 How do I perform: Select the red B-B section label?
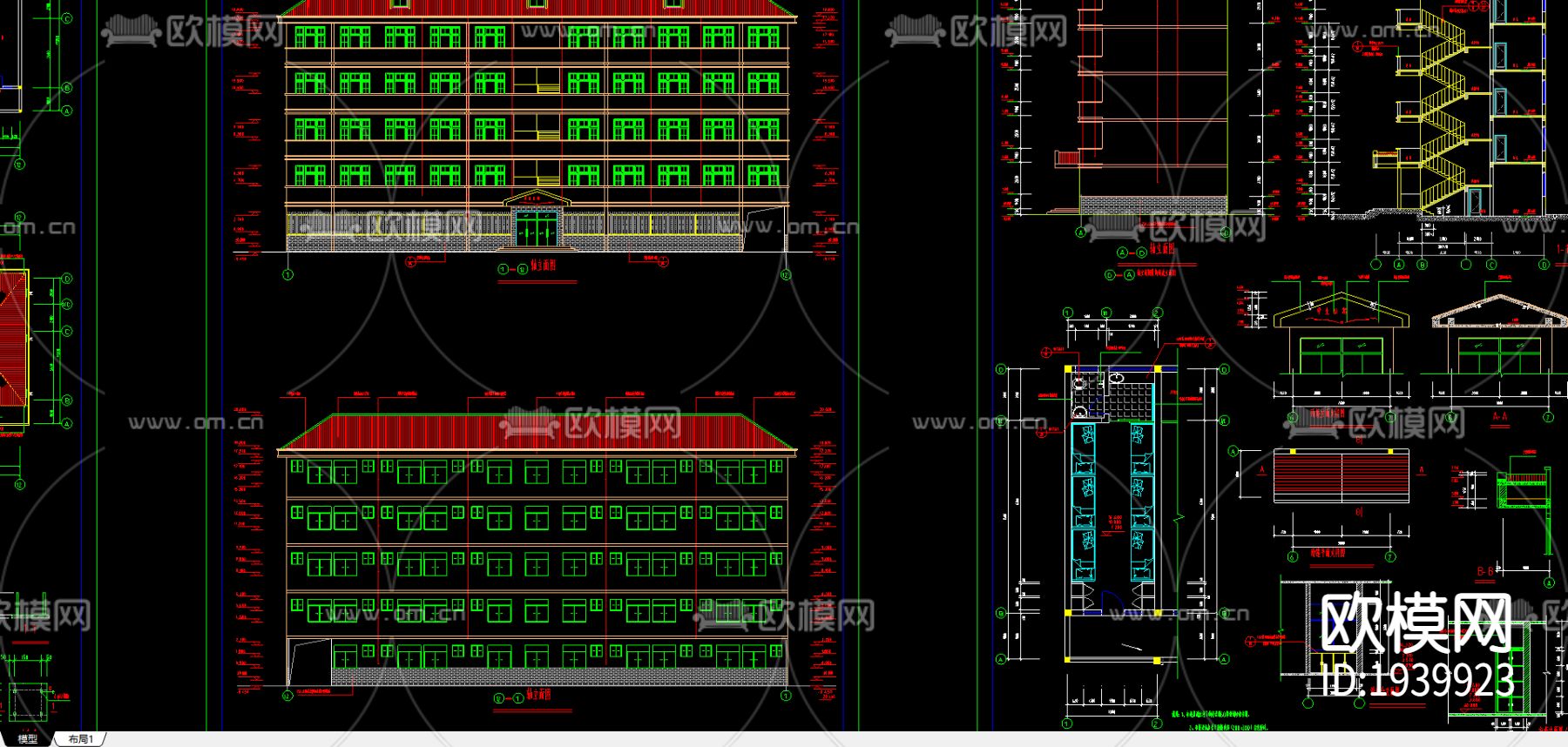click(x=1485, y=572)
